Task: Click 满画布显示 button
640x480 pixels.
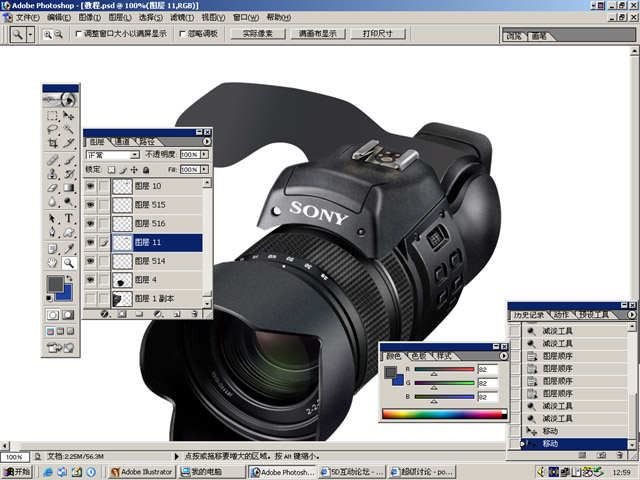Action: pyautogui.click(x=318, y=34)
